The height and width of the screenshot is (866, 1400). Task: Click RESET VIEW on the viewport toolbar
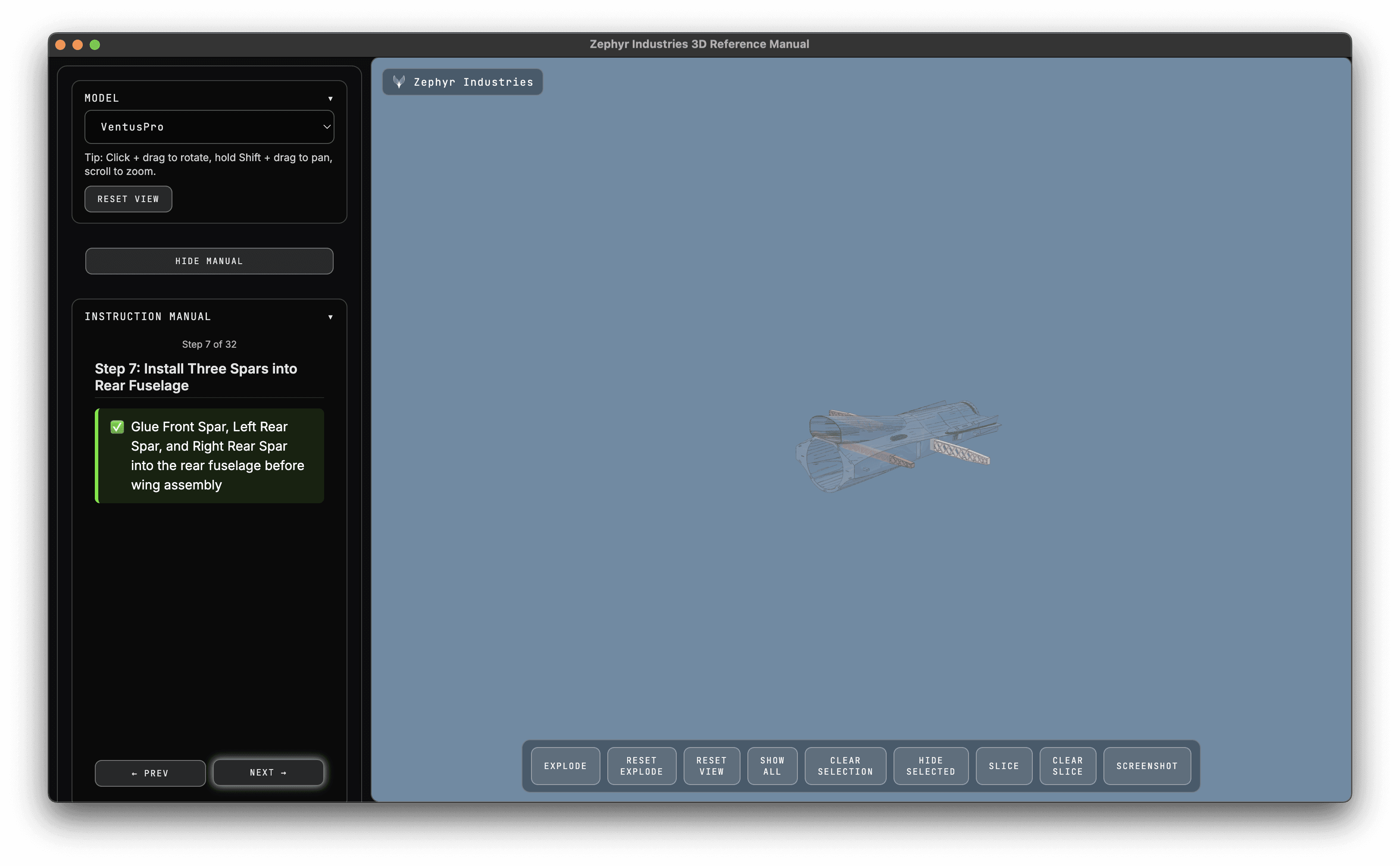tap(712, 766)
